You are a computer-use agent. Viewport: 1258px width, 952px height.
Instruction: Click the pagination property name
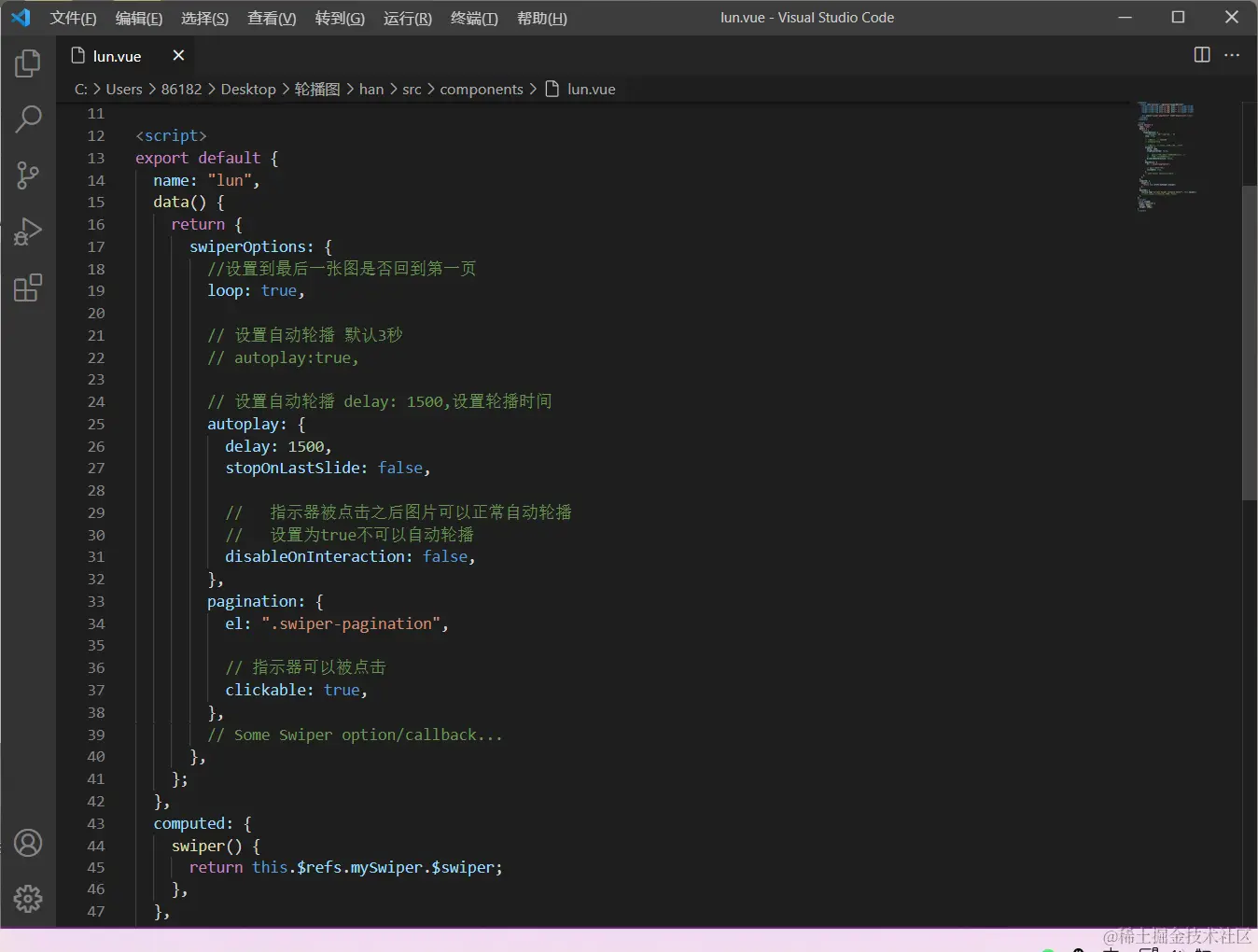pos(252,602)
